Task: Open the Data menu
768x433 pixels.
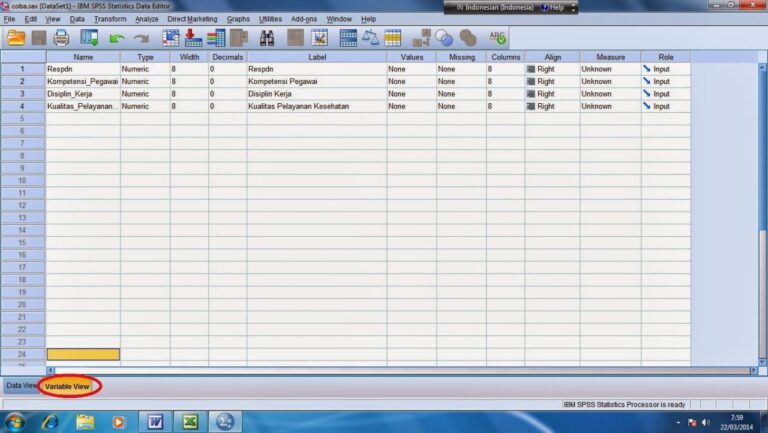Action: point(77,19)
